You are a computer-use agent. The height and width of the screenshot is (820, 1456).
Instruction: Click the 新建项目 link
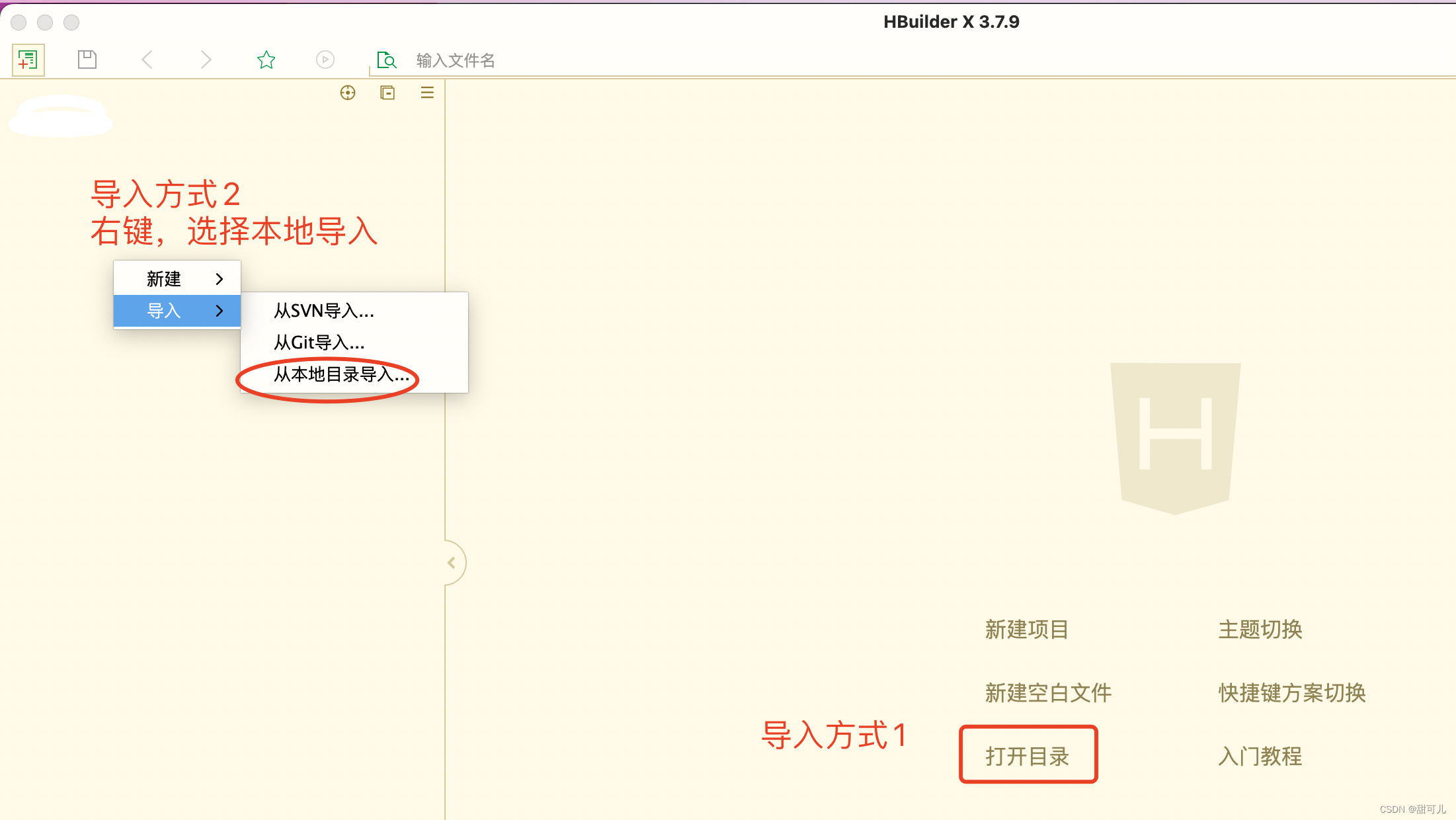(1027, 630)
